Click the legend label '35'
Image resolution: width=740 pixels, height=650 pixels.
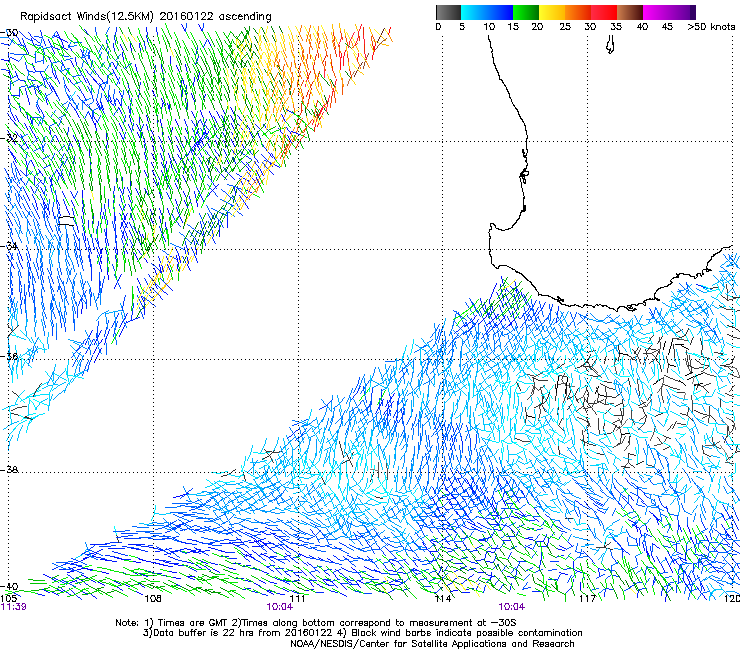(x=616, y=27)
